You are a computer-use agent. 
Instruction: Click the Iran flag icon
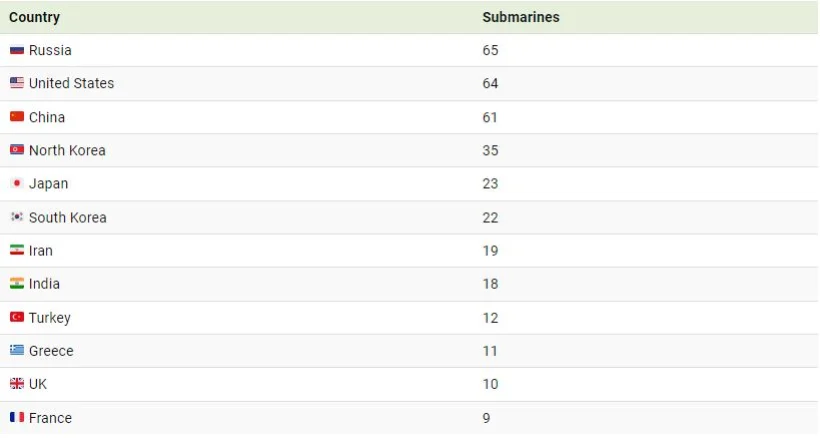pos(17,250)
